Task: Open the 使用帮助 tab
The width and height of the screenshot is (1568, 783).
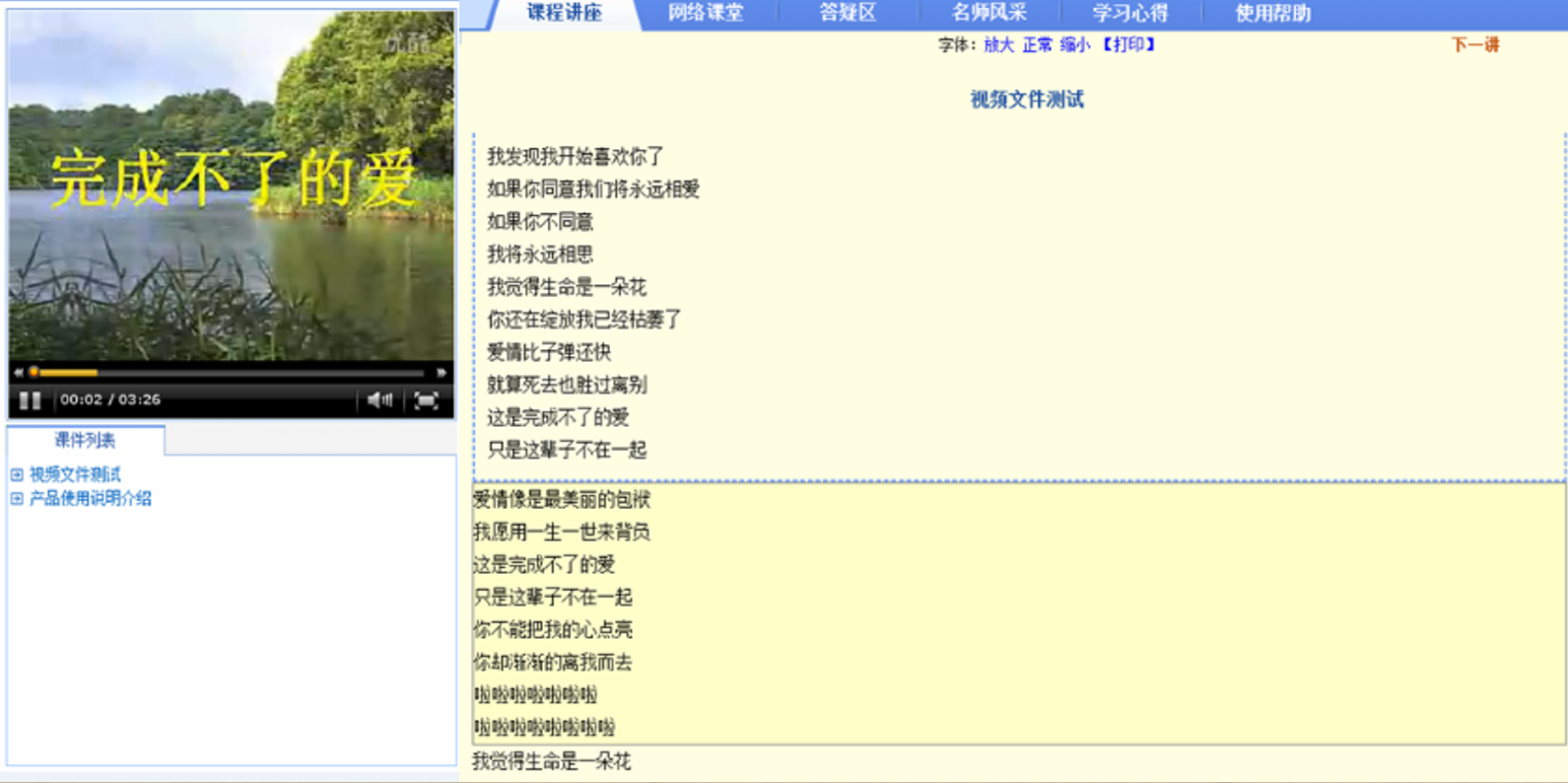Action: (x=1272, y=14)
